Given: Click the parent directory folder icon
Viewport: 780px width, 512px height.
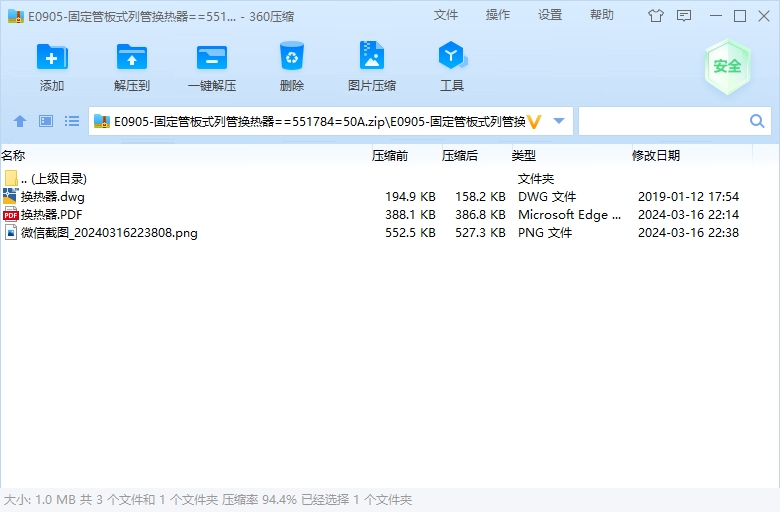Looking at the screenshot, I should coord(11,178).
